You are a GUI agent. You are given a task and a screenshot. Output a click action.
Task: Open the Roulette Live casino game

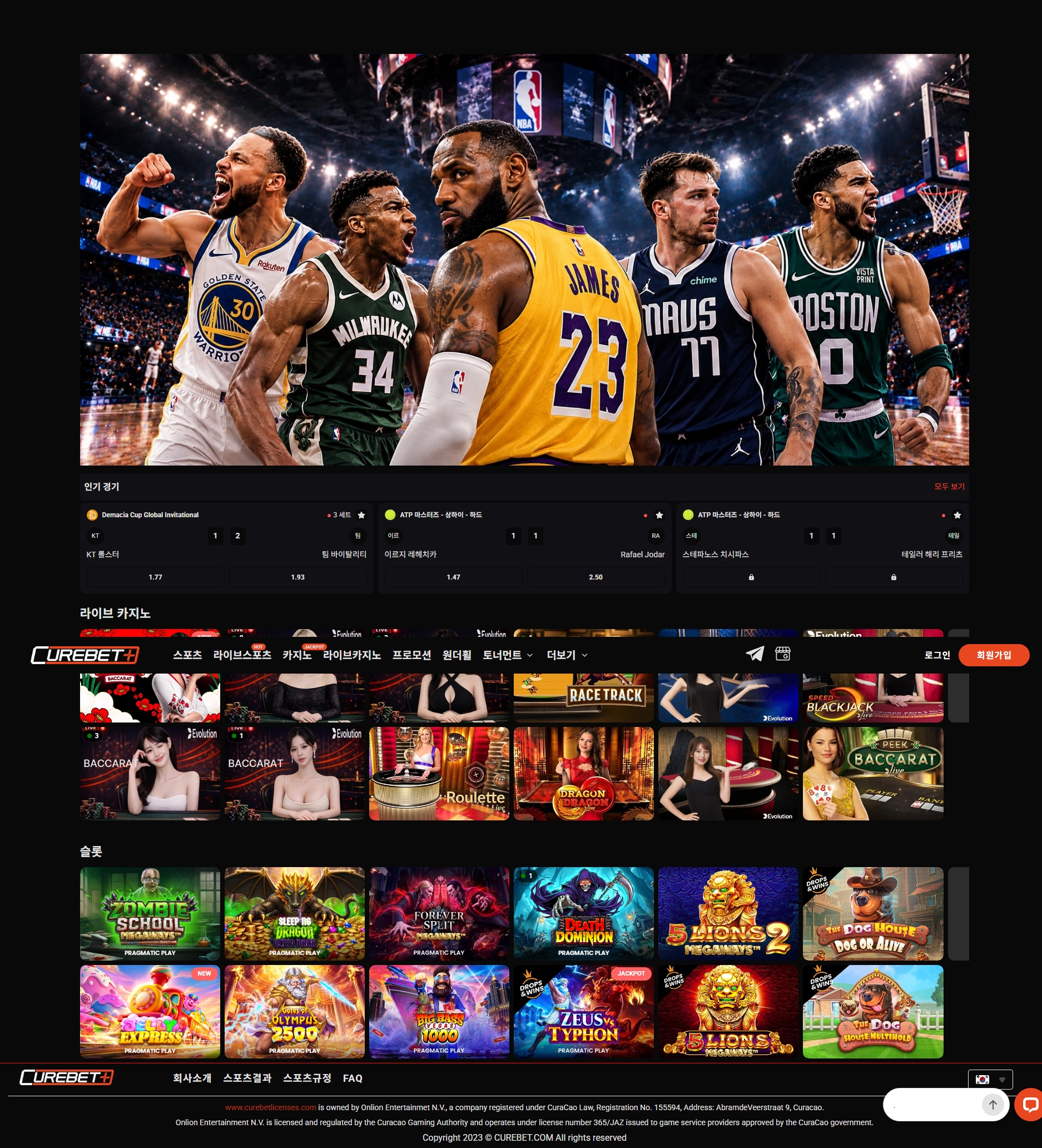(439, 774)
